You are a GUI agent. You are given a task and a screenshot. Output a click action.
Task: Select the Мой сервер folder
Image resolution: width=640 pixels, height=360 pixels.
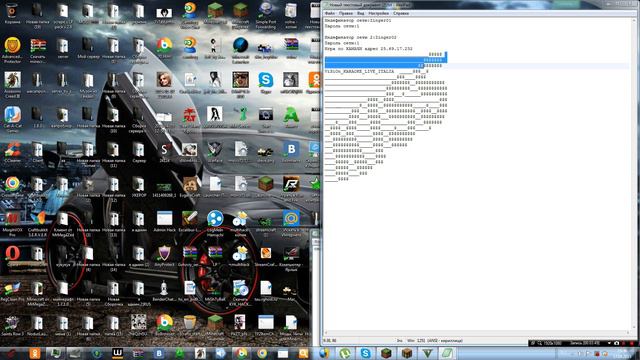point(88,49)
